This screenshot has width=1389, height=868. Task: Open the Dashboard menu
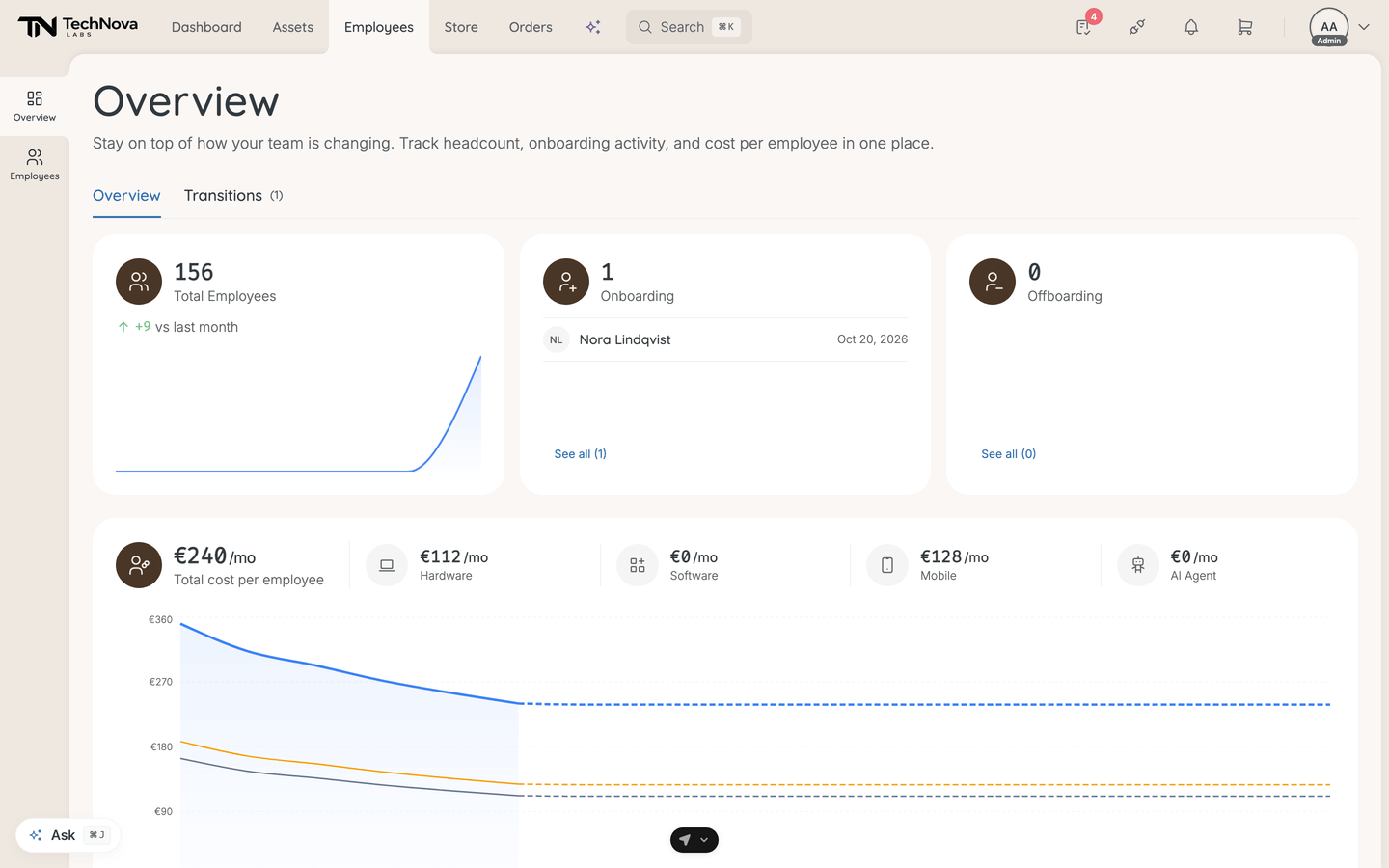point(206,27)
